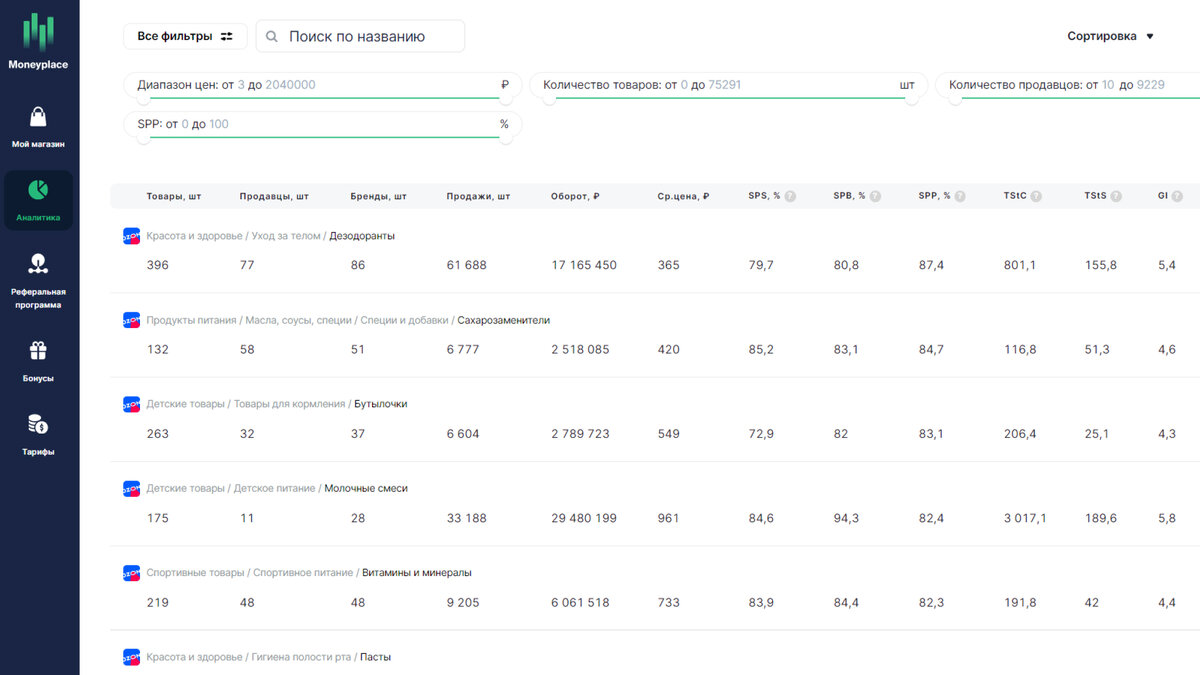Click turnover value 17 165 450
This screenshot has height=675, width=1200.
click(584, 265)
